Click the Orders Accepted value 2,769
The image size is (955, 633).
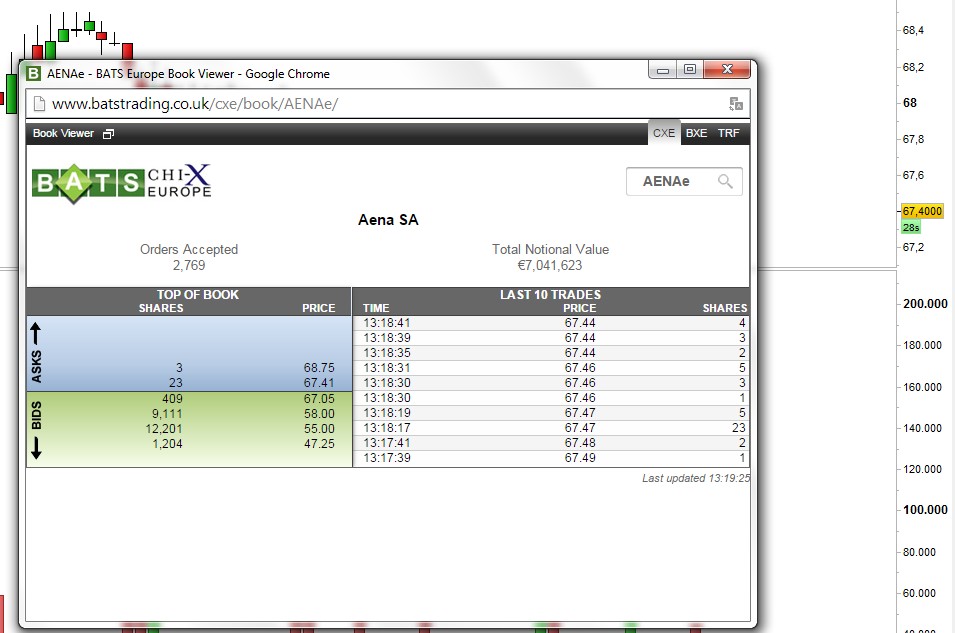point(189,266)
